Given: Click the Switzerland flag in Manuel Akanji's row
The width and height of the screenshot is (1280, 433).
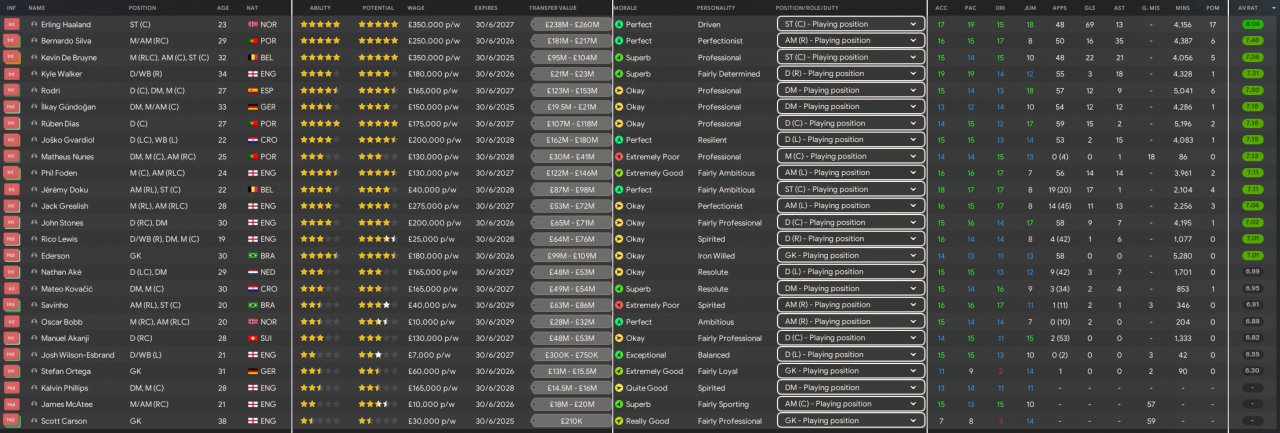Looking at the screenshot, I should click(251, 338).
